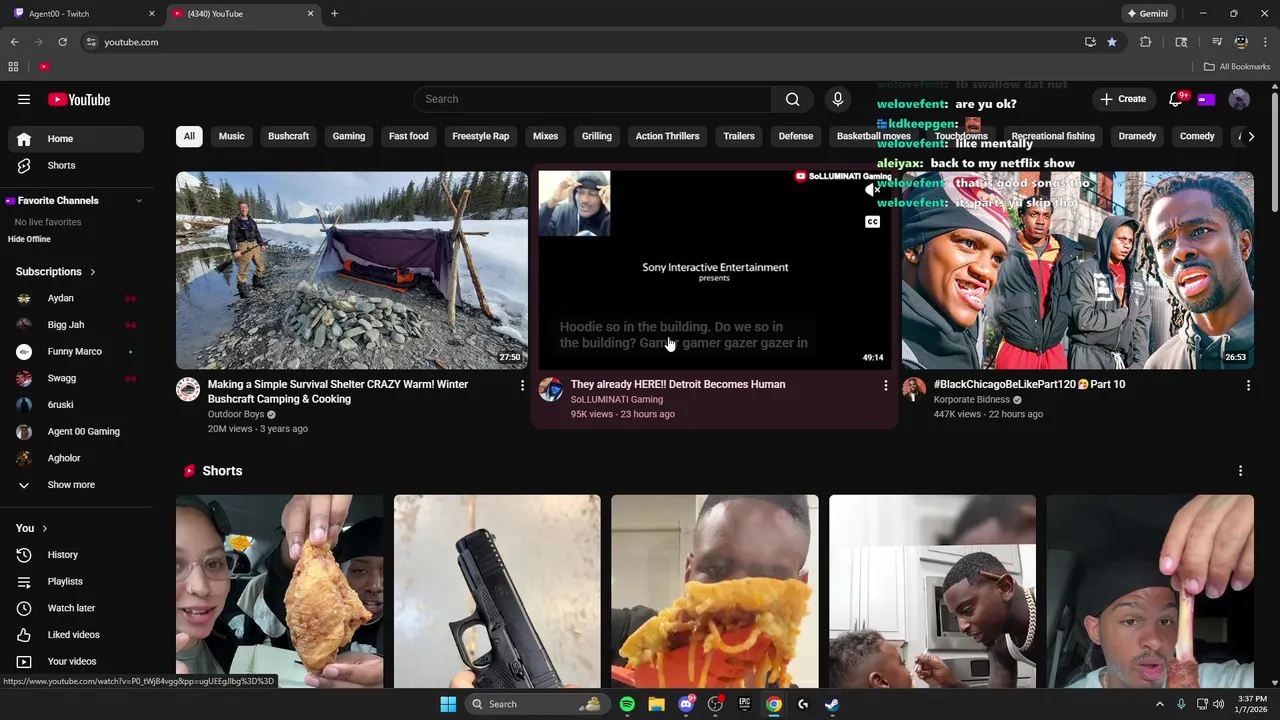Show more subscriptions
Image resolution: width=1280 pixels, height=720 pixels.
(72, 485)
